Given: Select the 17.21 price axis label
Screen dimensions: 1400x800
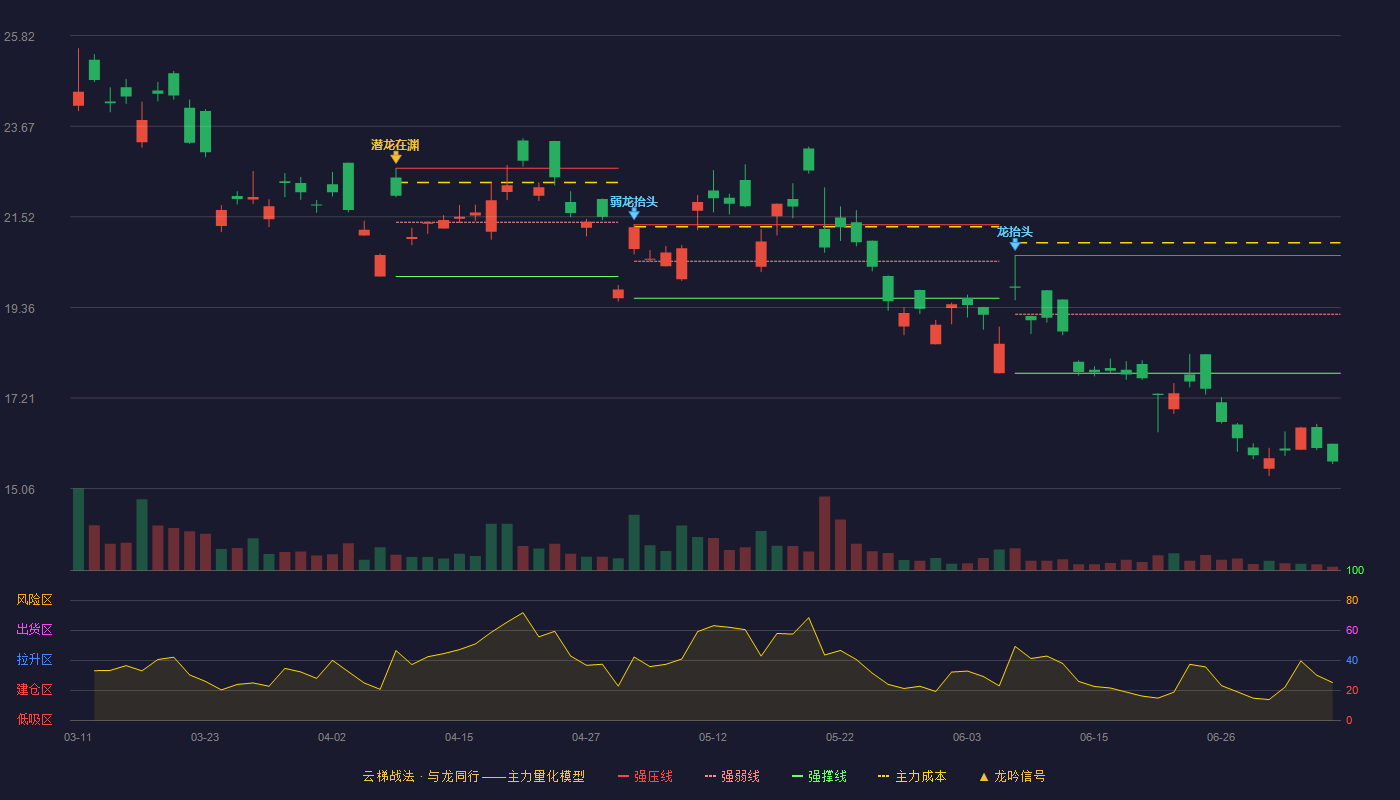Looking at the screenshot, I should pyautogui.click(x=19, y=399).
